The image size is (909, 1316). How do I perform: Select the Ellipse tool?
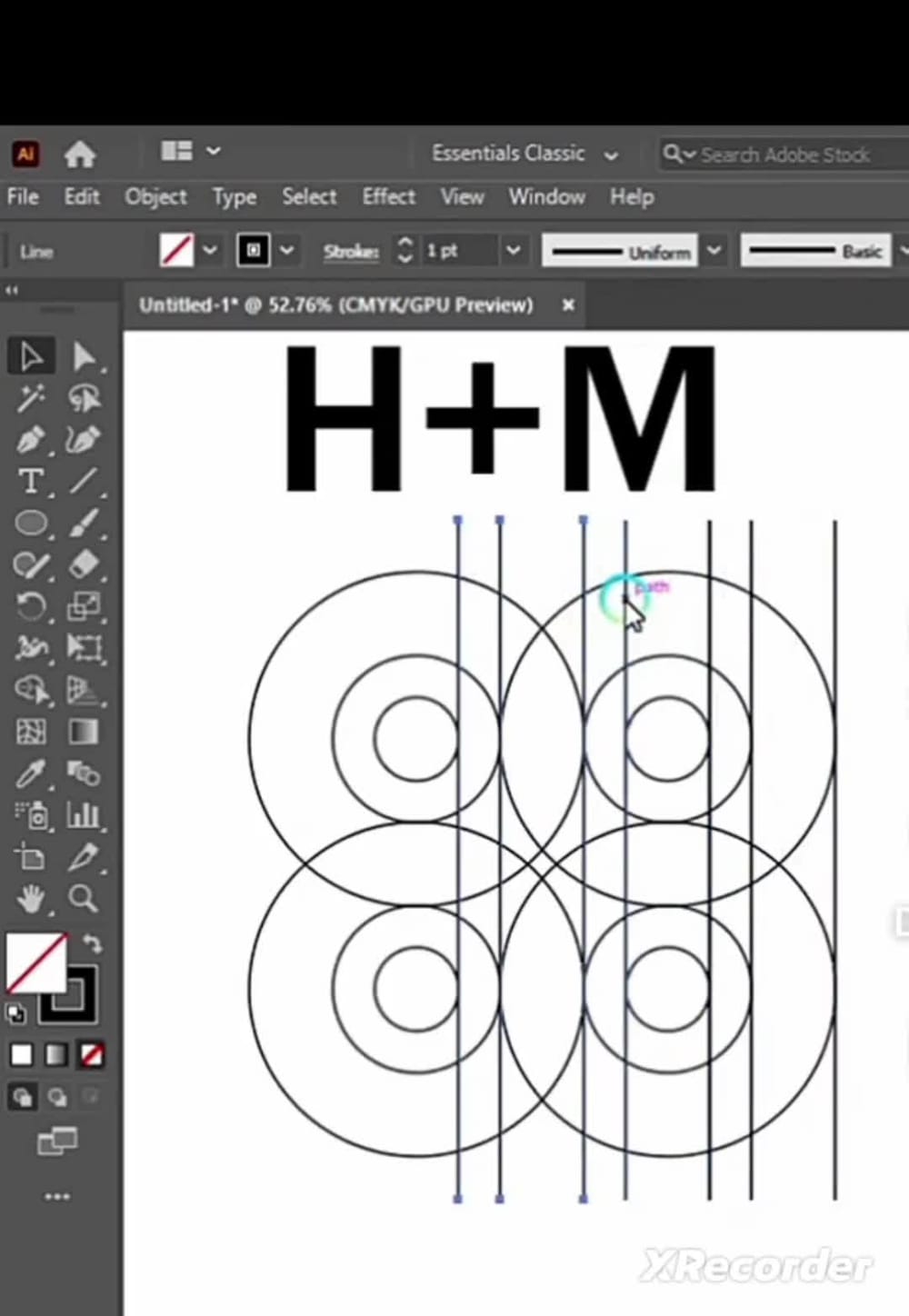click(32, 523)
